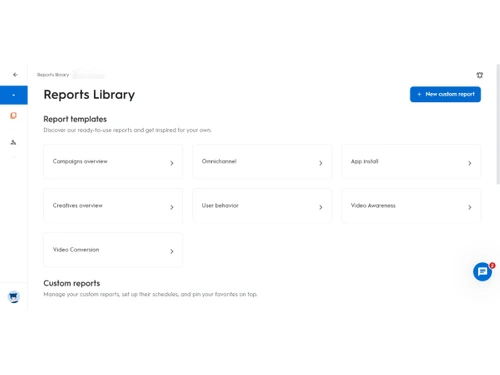Click the chevron on Omnichannel card
The width and height of the screenshot is (500, 375).
click(x=321, y=163)
